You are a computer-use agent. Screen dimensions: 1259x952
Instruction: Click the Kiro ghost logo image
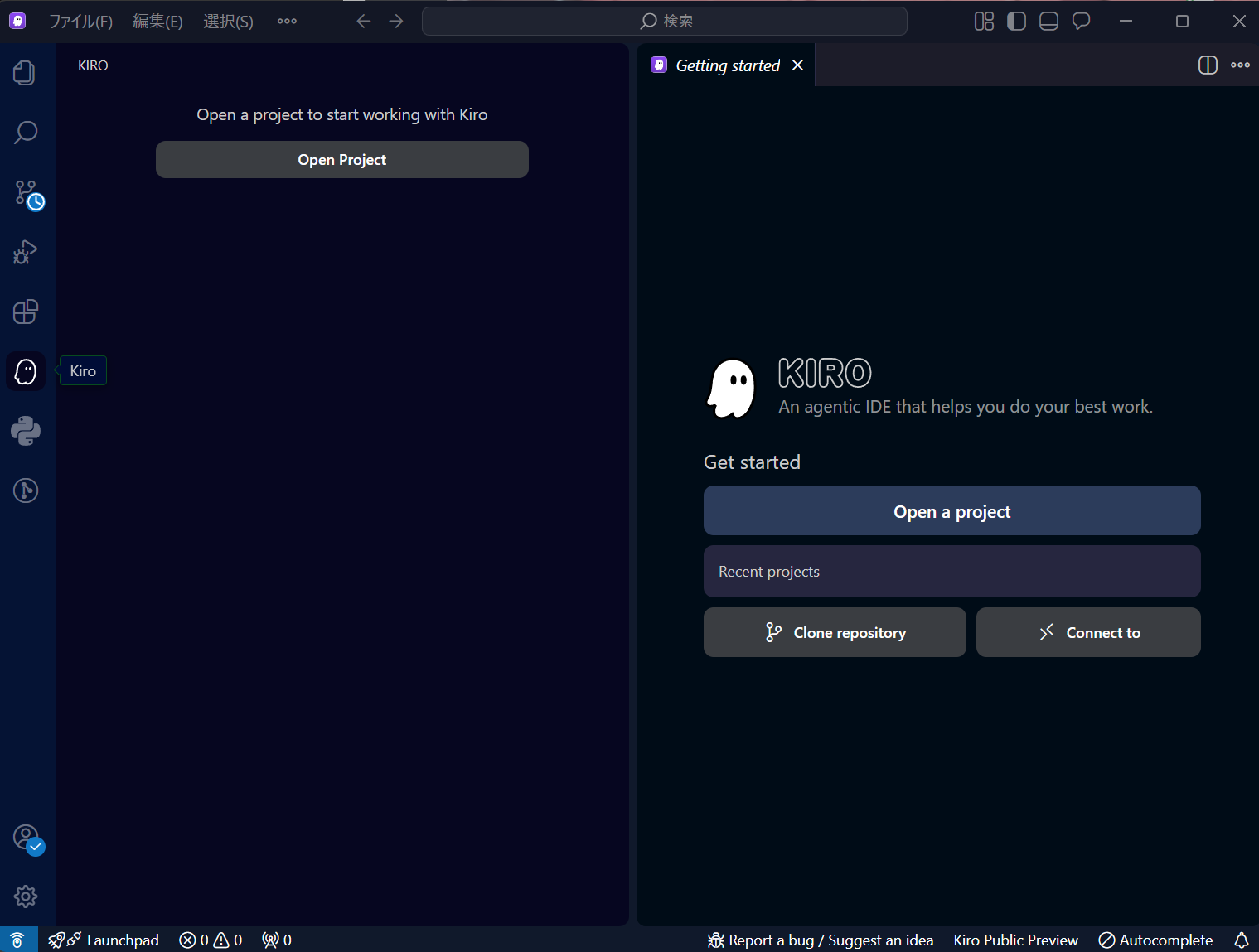tap(732, 389)
